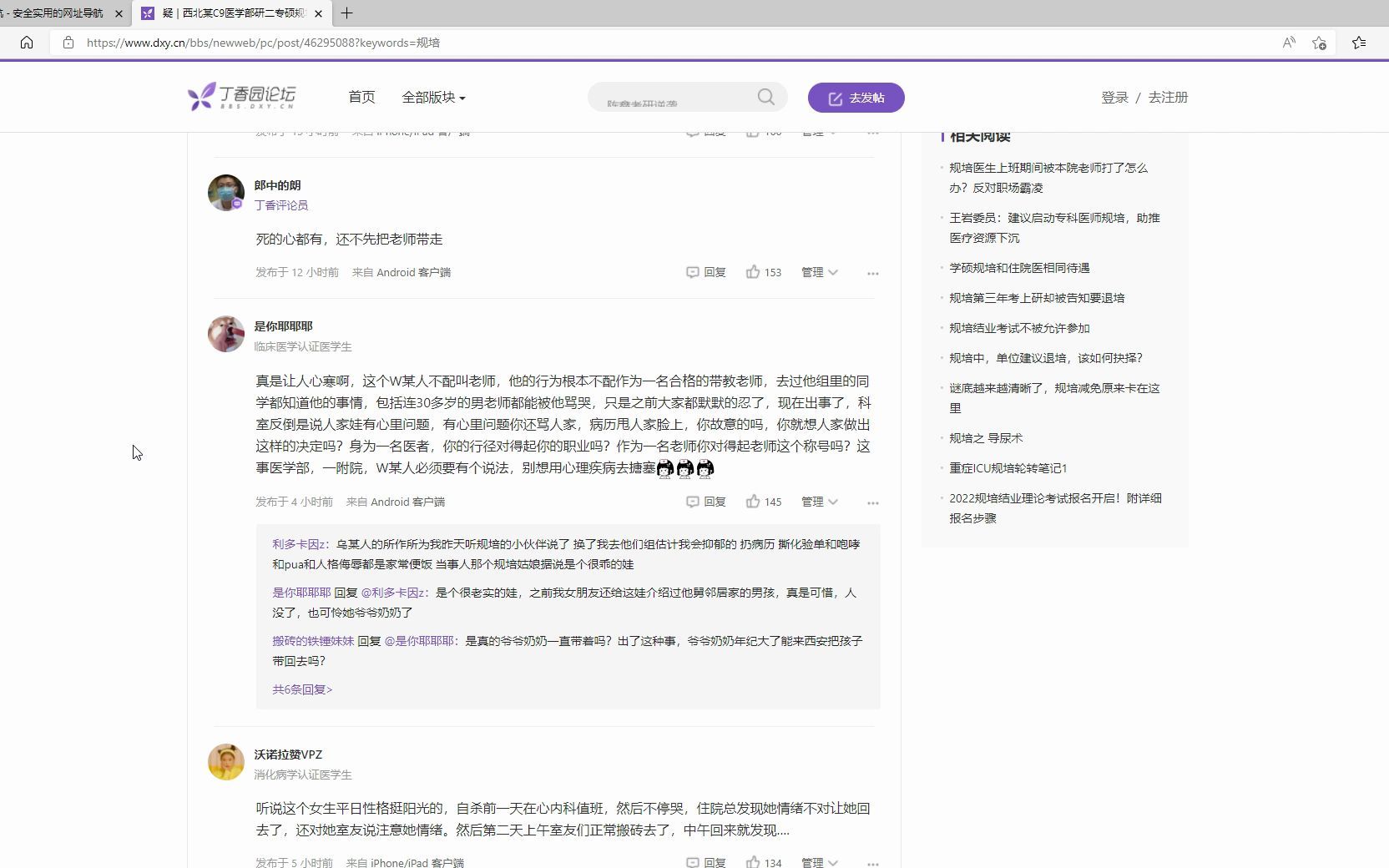1389x868 pixels.
Task: Open related article 学硕规培和住院医相同待遇
Action: pyautogui.click(x=1019, y=268)
